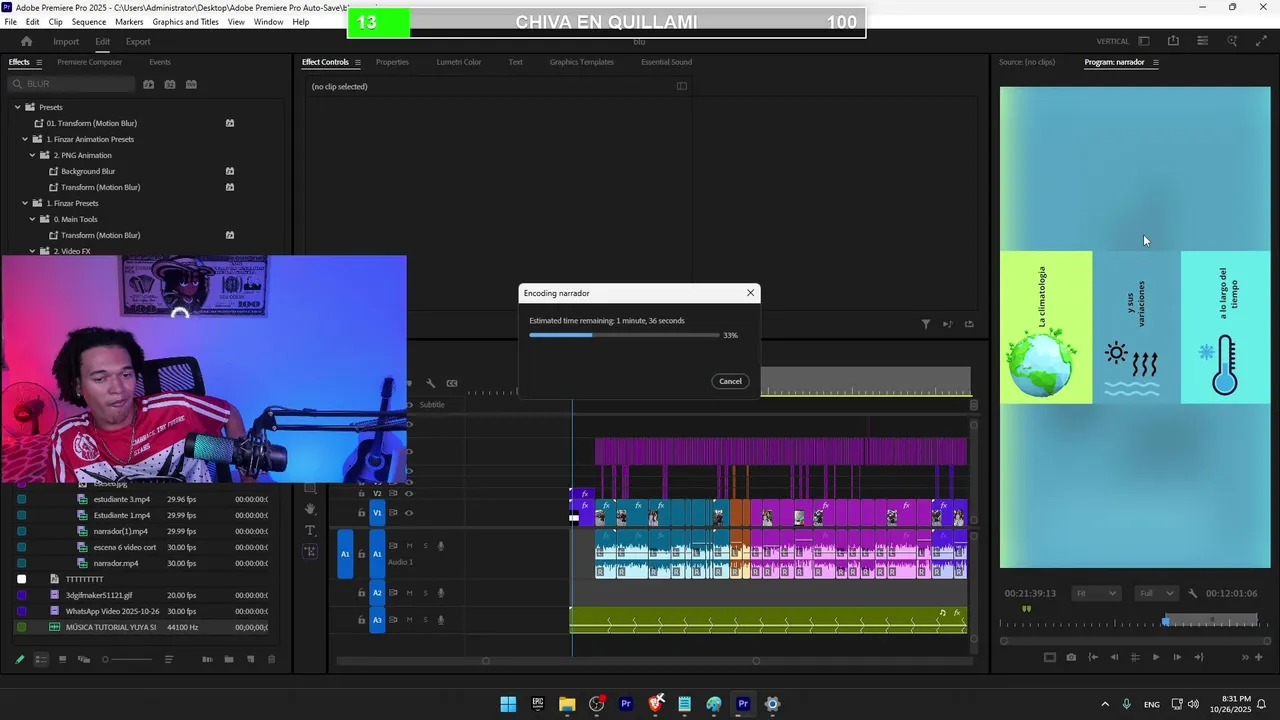This screenshot has height=720, width=1280.
Task: Click the accelerated effects filter icon
Action: point(148,84)
